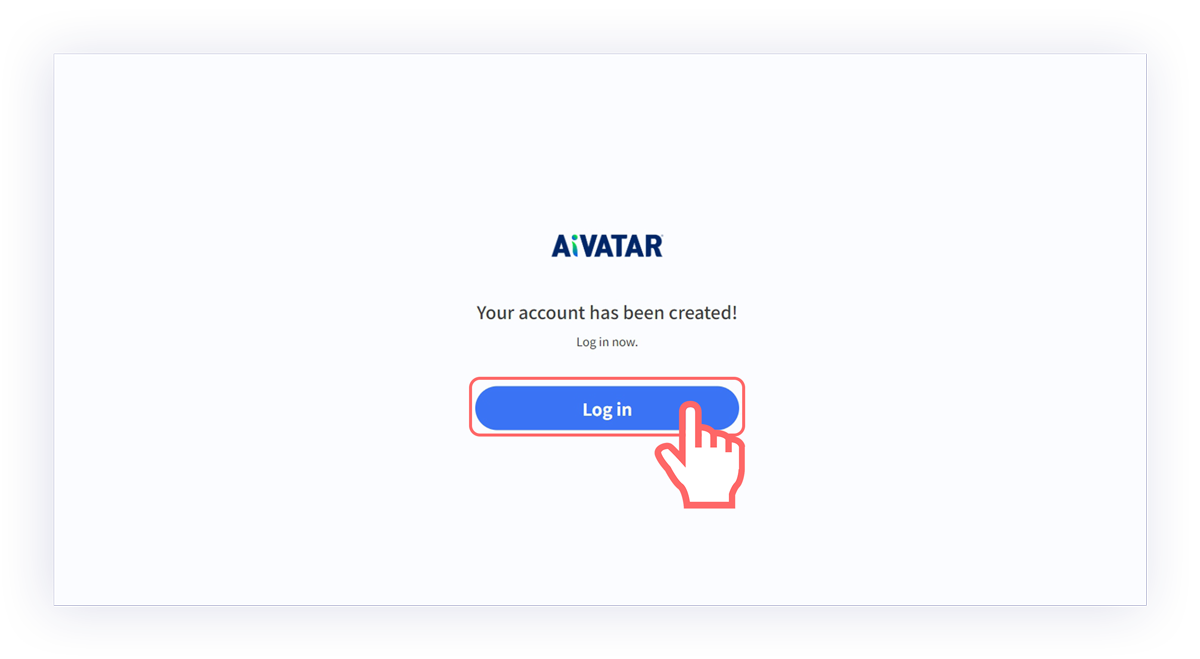
Task: Click the word 'Your' in the heading
Action: click(x=495, y=313)
